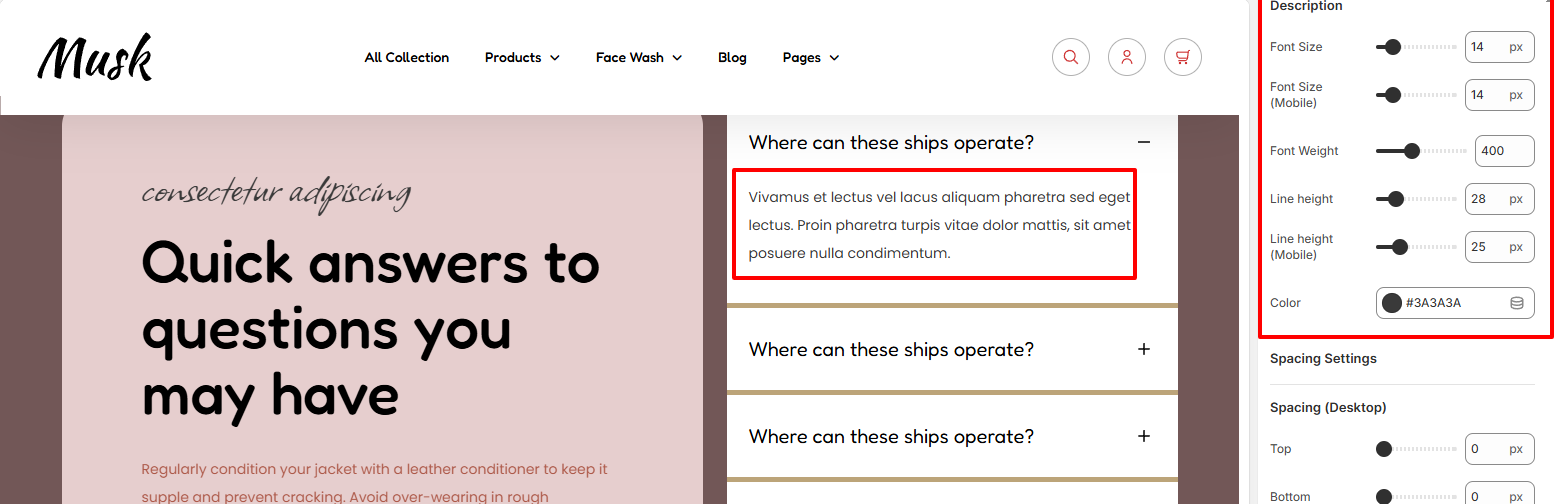This screenshot has height=504, width=1556.
Task: Open the user account icon
Action: click(x=1127, y=57)
